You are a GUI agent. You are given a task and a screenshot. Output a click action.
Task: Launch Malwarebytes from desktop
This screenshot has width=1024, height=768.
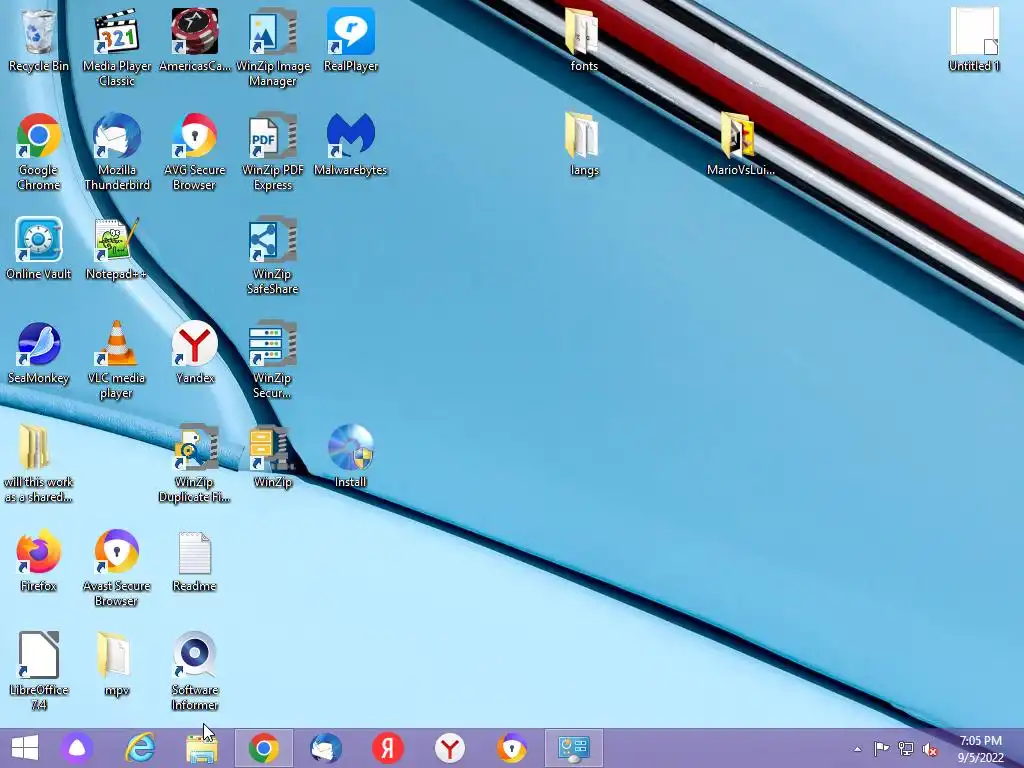point(351,144)
